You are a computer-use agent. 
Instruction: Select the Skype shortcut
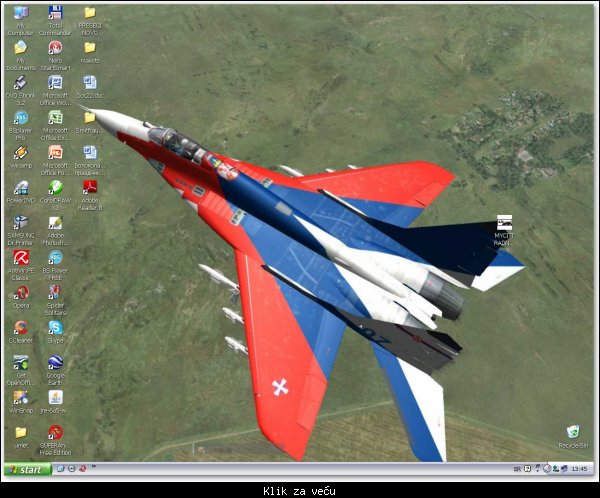pos(55,332)
